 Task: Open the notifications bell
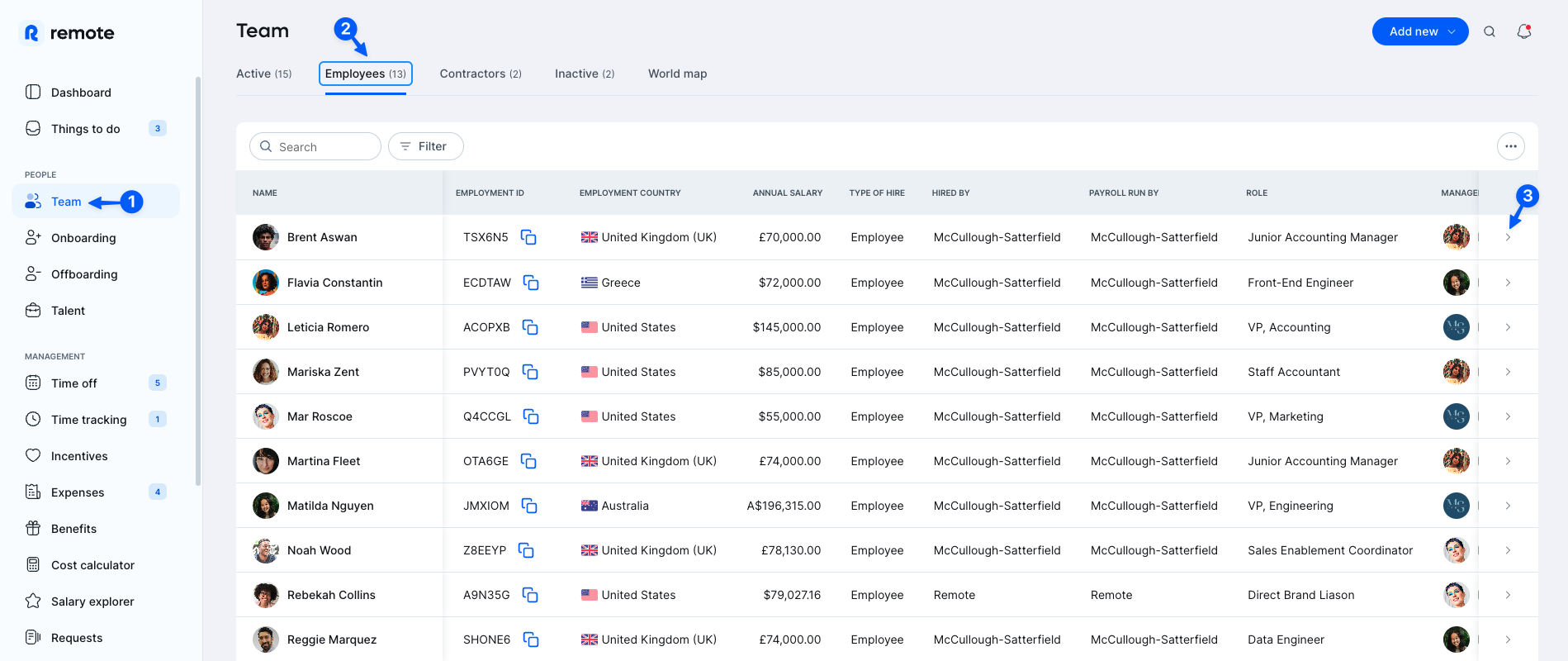pos(1524,31)
